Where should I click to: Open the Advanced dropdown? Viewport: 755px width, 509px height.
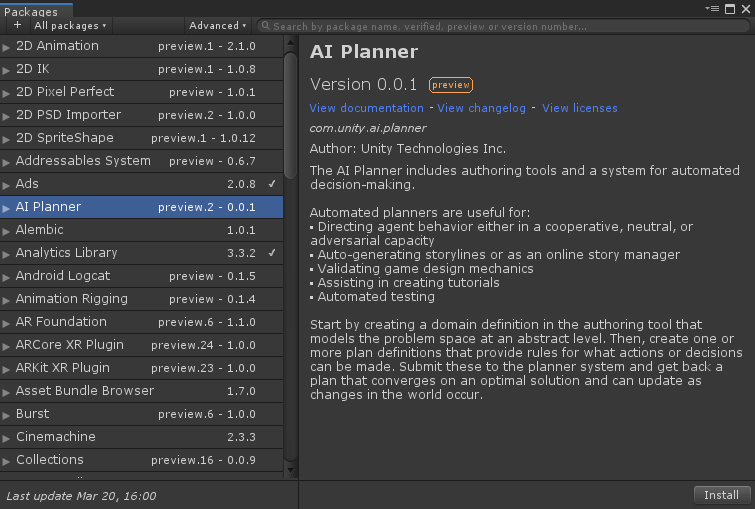[x=218, y=26]
